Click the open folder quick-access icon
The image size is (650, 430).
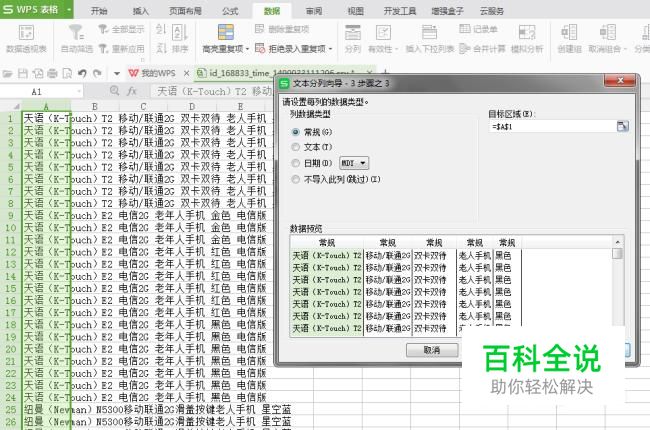click(x=7, y=74)
